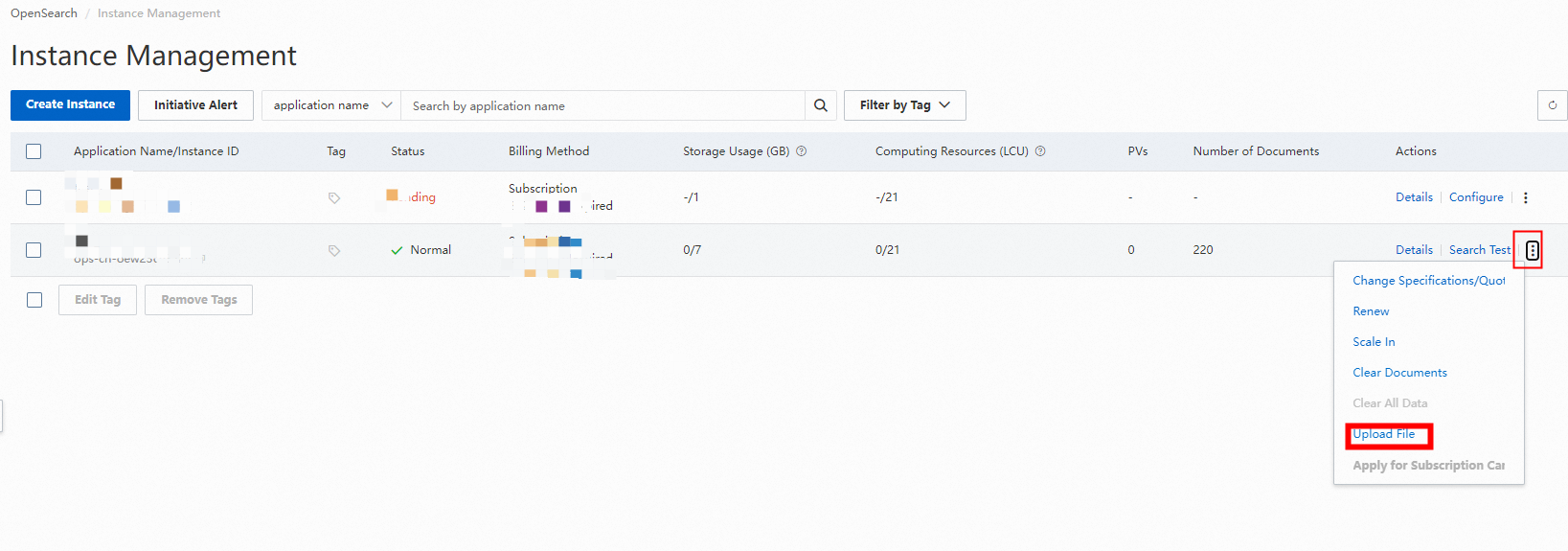1568x551 pixels.
Task: Click Apply for Subscription menu entry
Action: [1429, 465]
